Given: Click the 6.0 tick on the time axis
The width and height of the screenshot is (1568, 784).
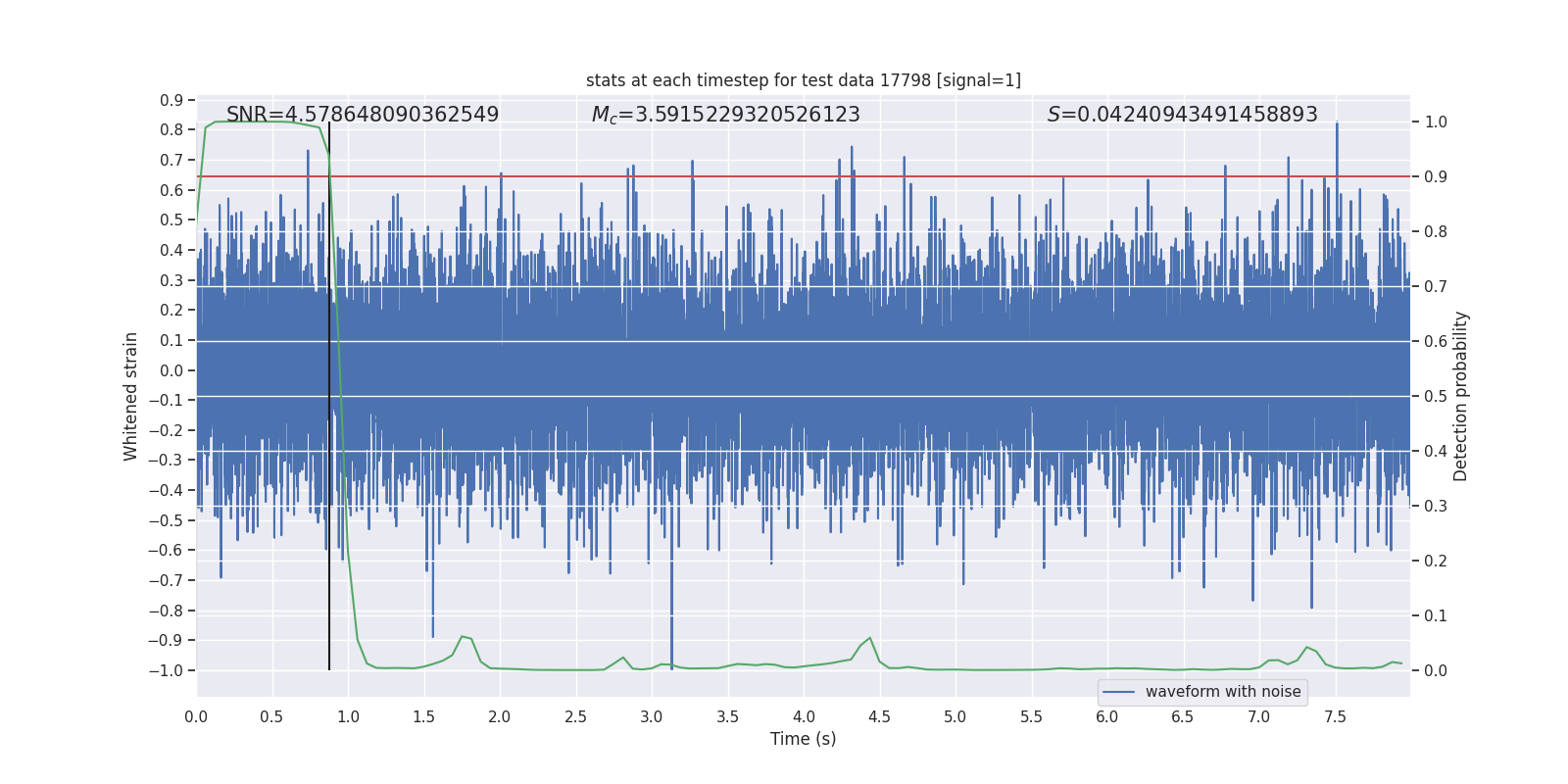Looking at the screenshot, I should click(1107, 716).
